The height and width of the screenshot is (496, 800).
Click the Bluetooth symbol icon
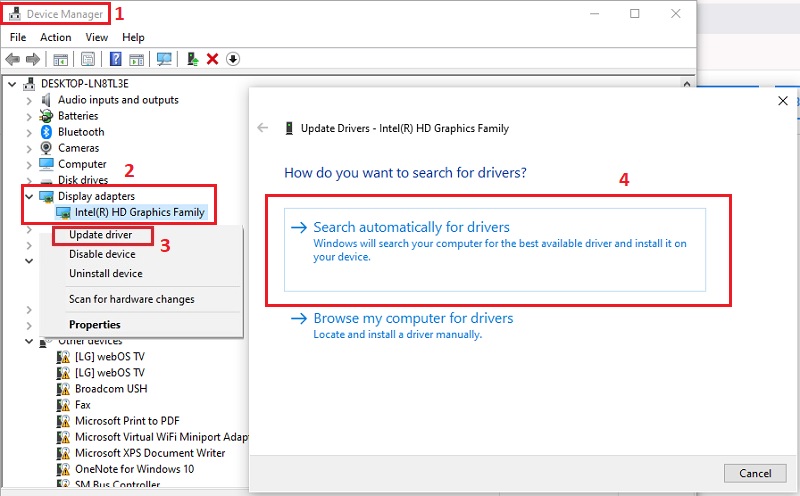(46, 132)
